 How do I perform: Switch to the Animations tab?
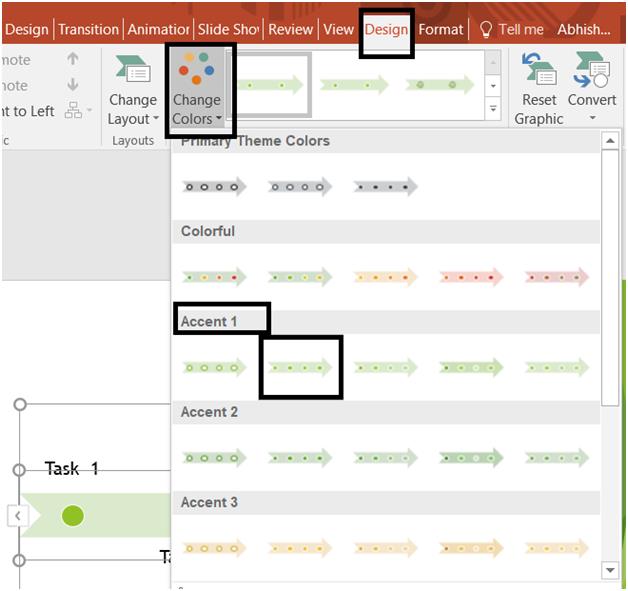coord(159,29)
